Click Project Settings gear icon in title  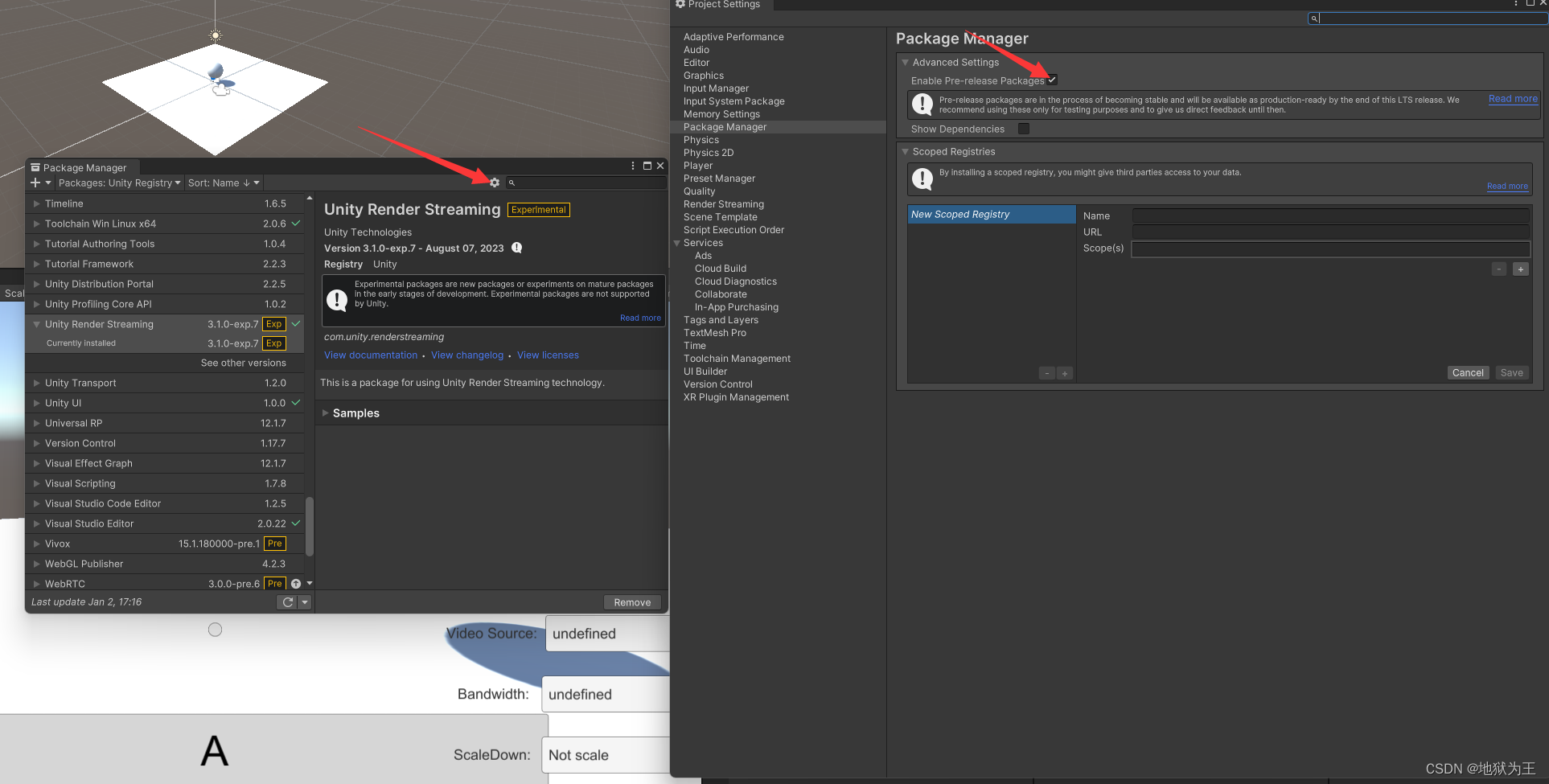pos(680,4)
